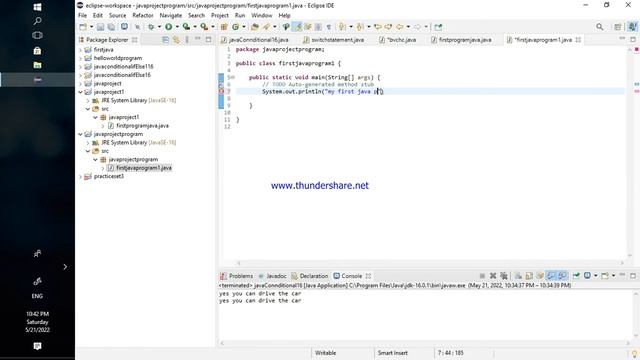Screen dimensions: 640x360
Task: Open the File menu
Action: (82, 16)
